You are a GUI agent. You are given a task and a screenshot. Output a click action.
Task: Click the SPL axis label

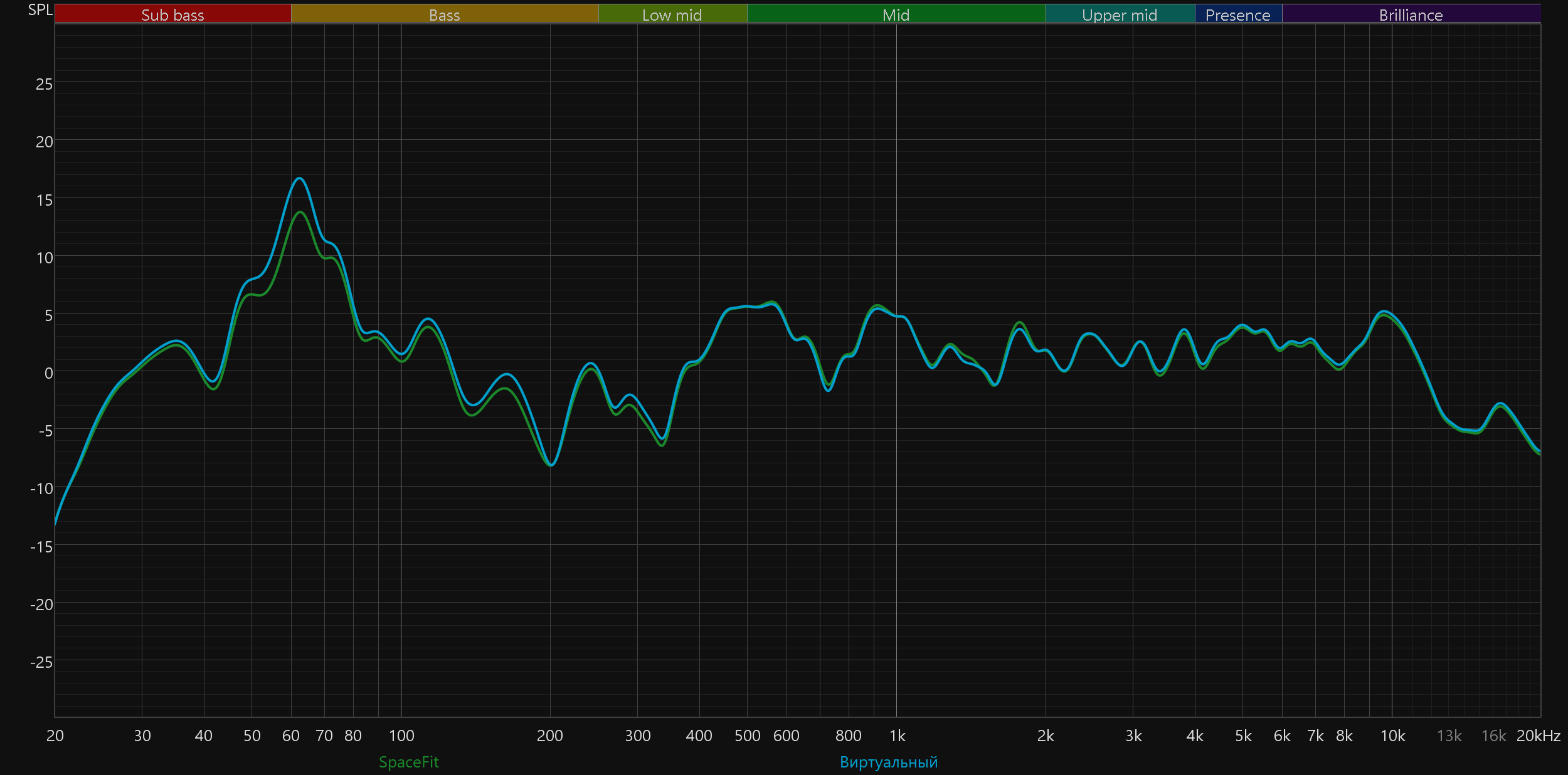(40, 10)
